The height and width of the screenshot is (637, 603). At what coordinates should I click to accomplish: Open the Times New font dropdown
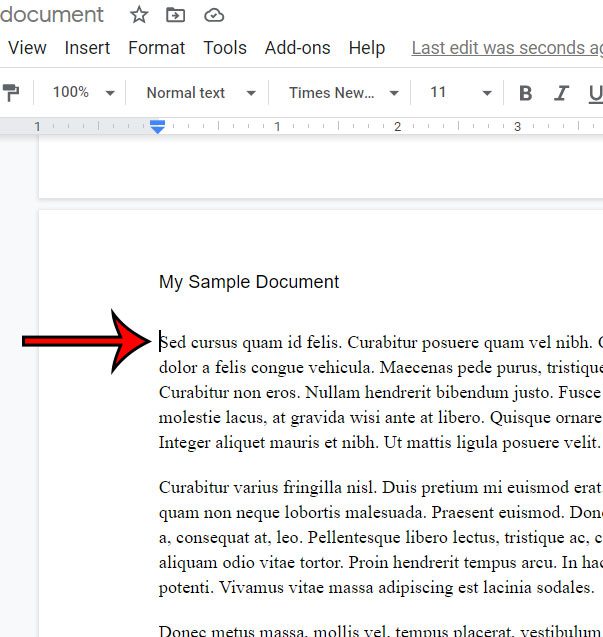coord(343,93)
